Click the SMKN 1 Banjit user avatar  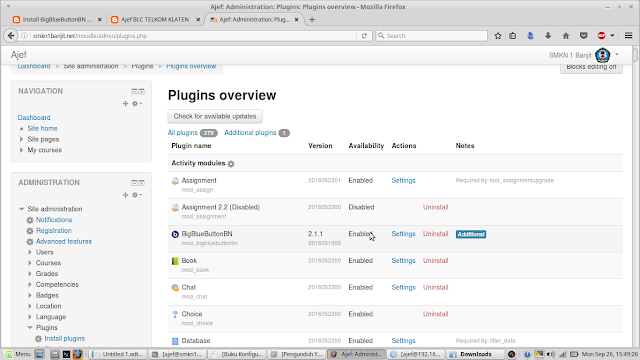click(x=602, y=55)
